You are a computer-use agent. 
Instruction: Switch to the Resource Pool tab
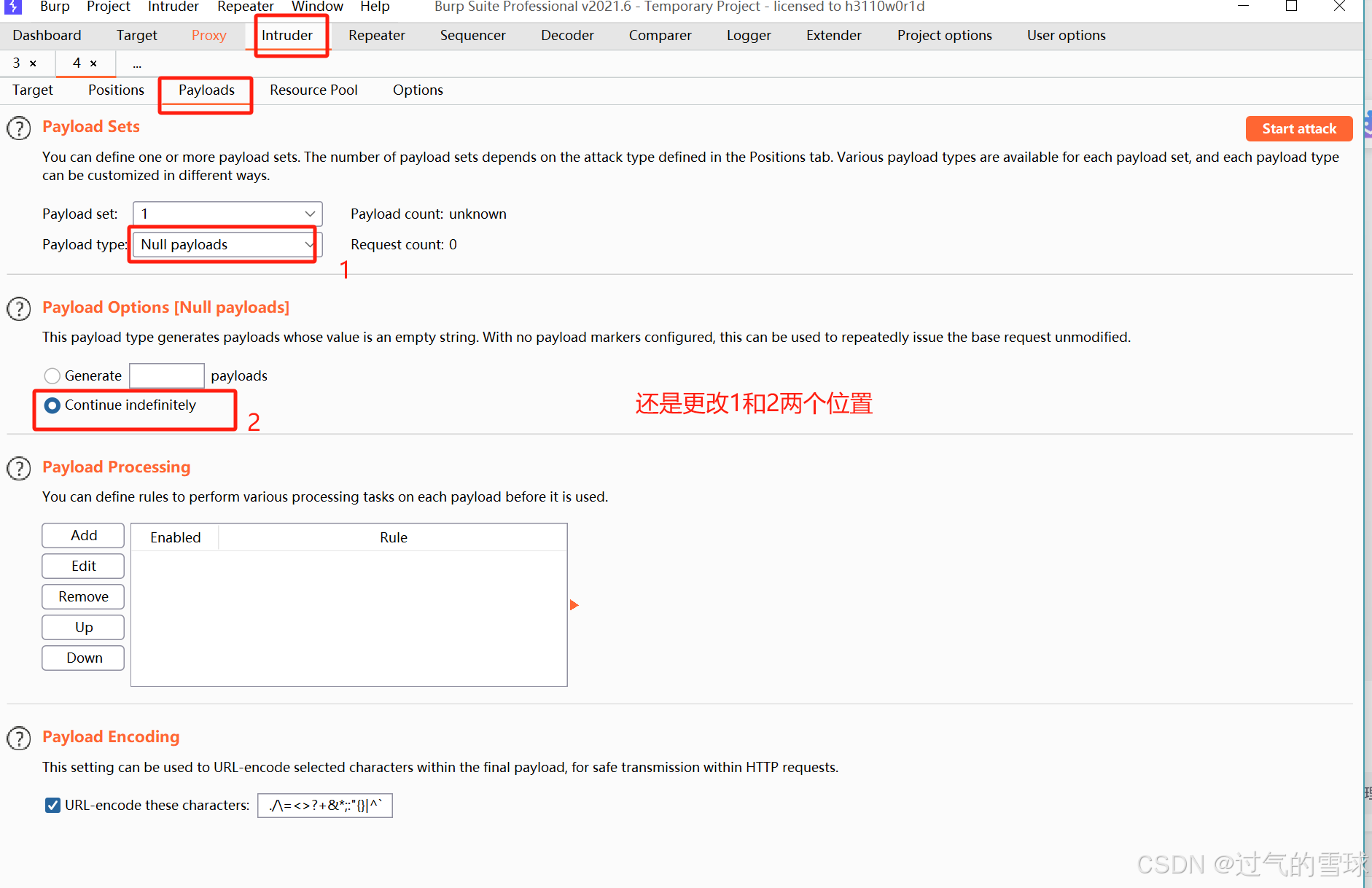(x=313, y=90)
